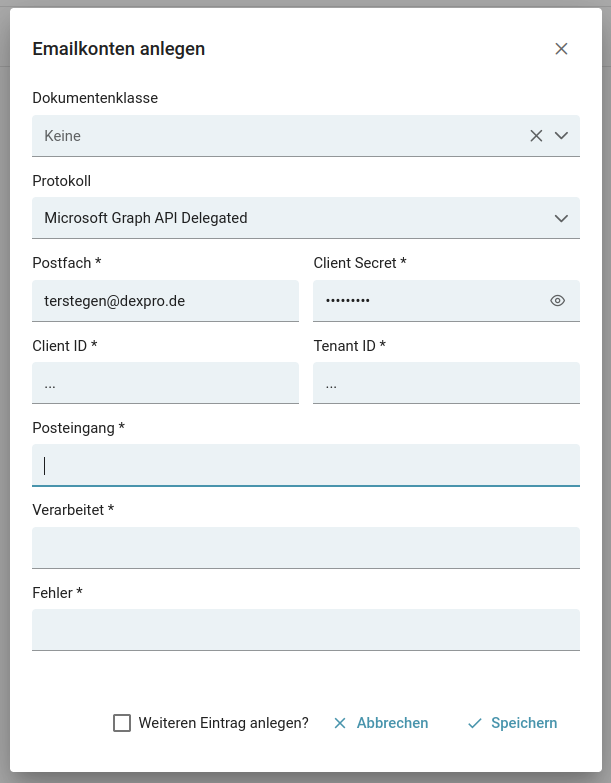Select the Microsoft Graph API Delegated field
This screenshot has width=611, height=783.
click(x=280, y=218)
